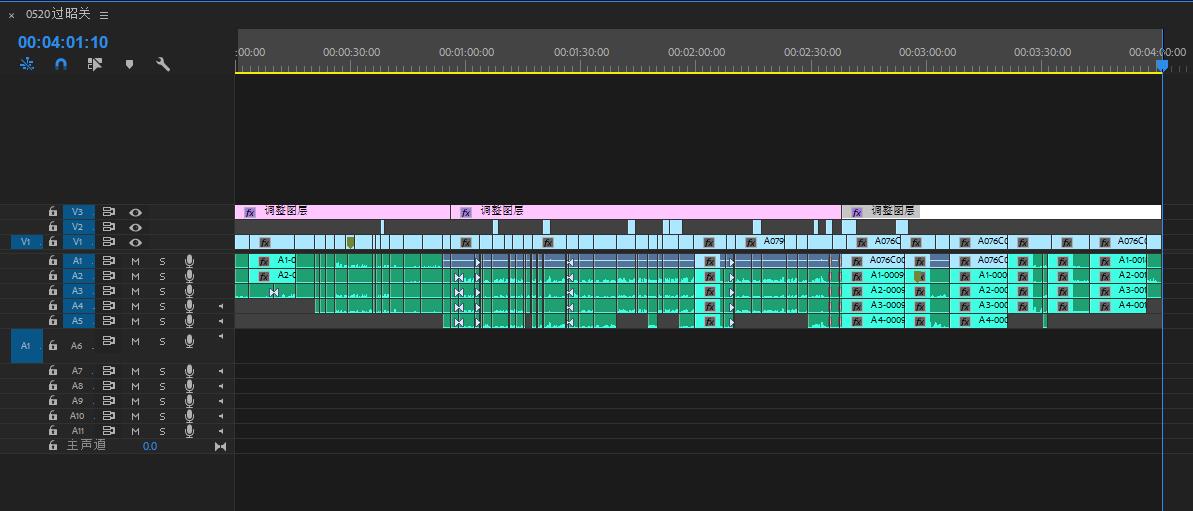Toggle sync lock on track V3
Screen dimensions: 1193x511
pos(109,212)
